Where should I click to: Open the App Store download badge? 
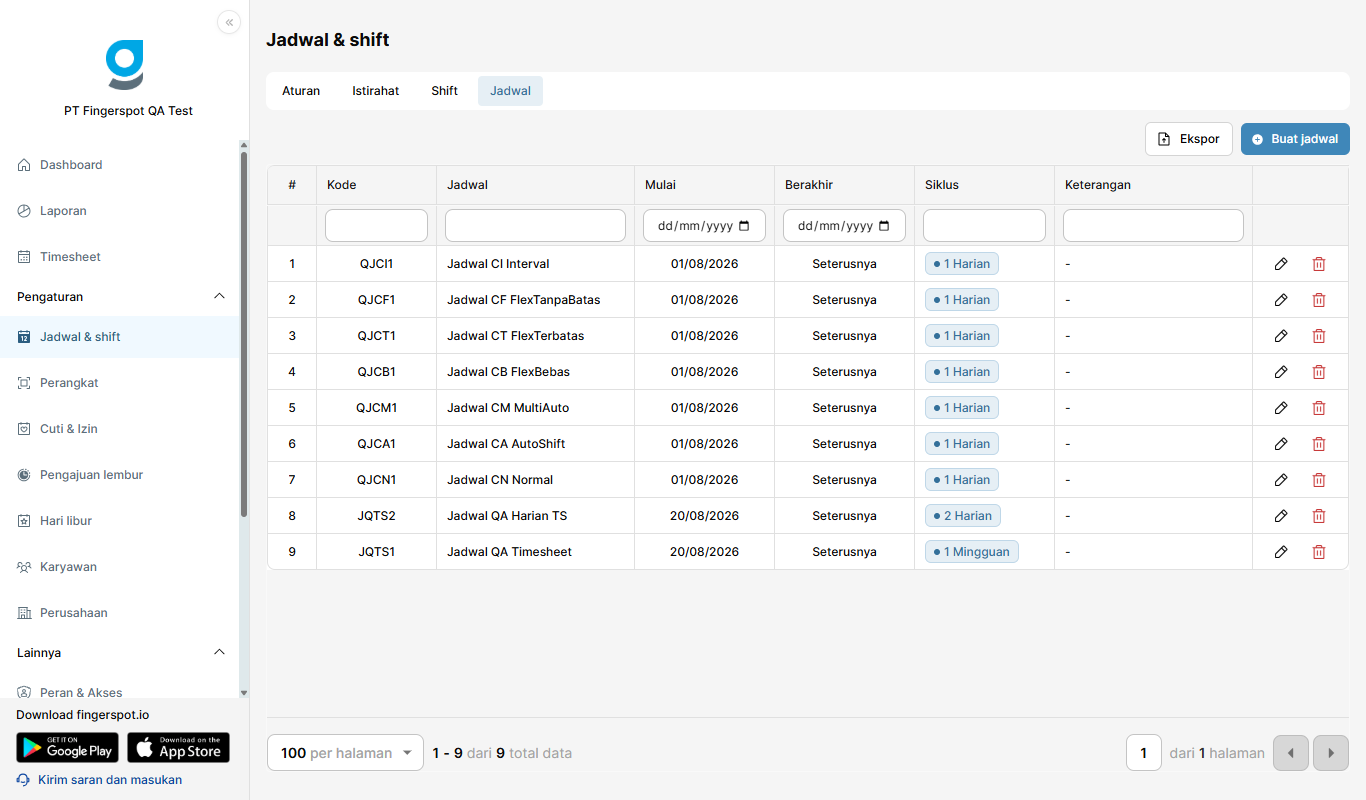click(179, 748)
